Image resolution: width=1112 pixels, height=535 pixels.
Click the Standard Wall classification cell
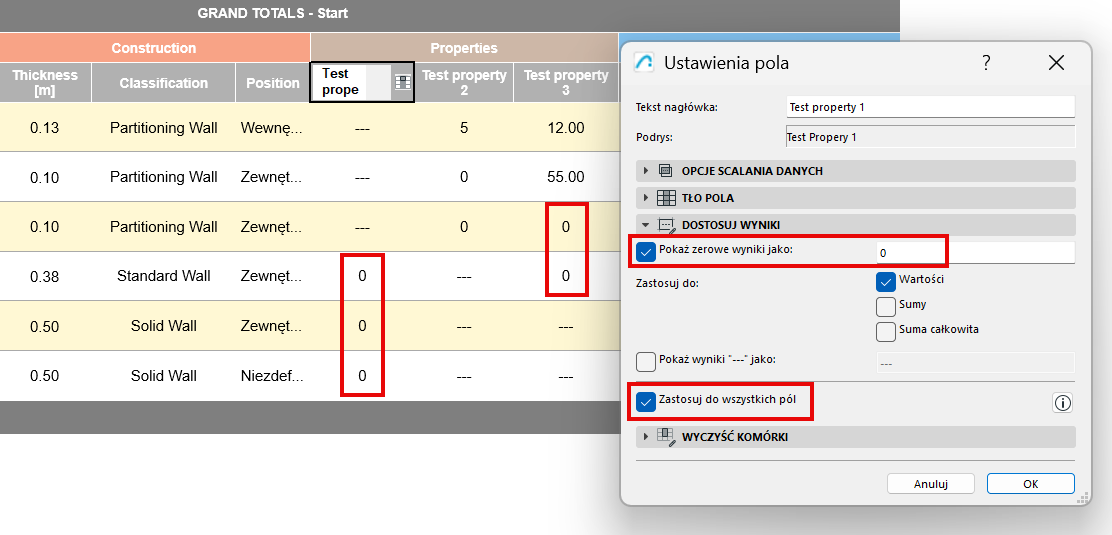(x=164, y=277)
